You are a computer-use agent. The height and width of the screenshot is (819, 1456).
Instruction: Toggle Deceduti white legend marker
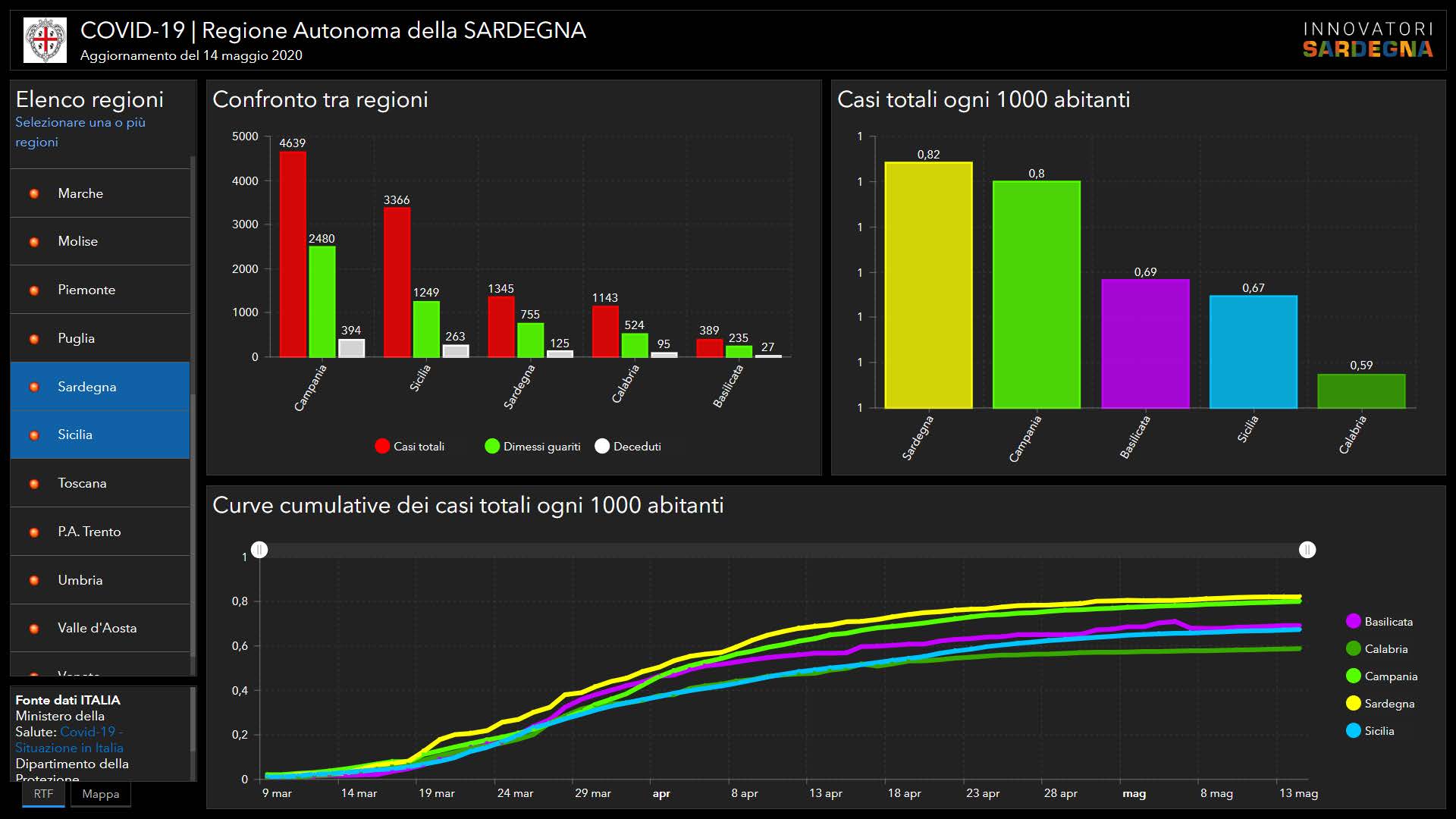[x=602, y=447]
